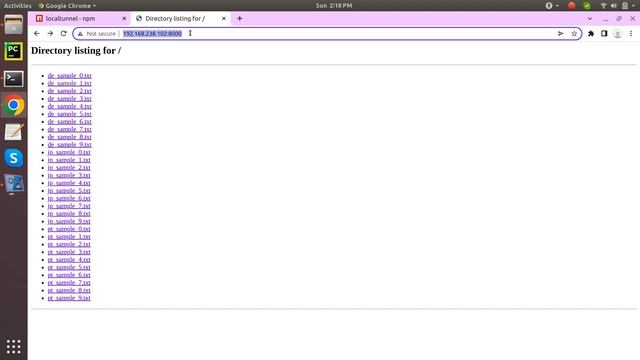Screen dimensions: 640x360
Task: Open jp_sample_1.txt link
Action: 69,160
